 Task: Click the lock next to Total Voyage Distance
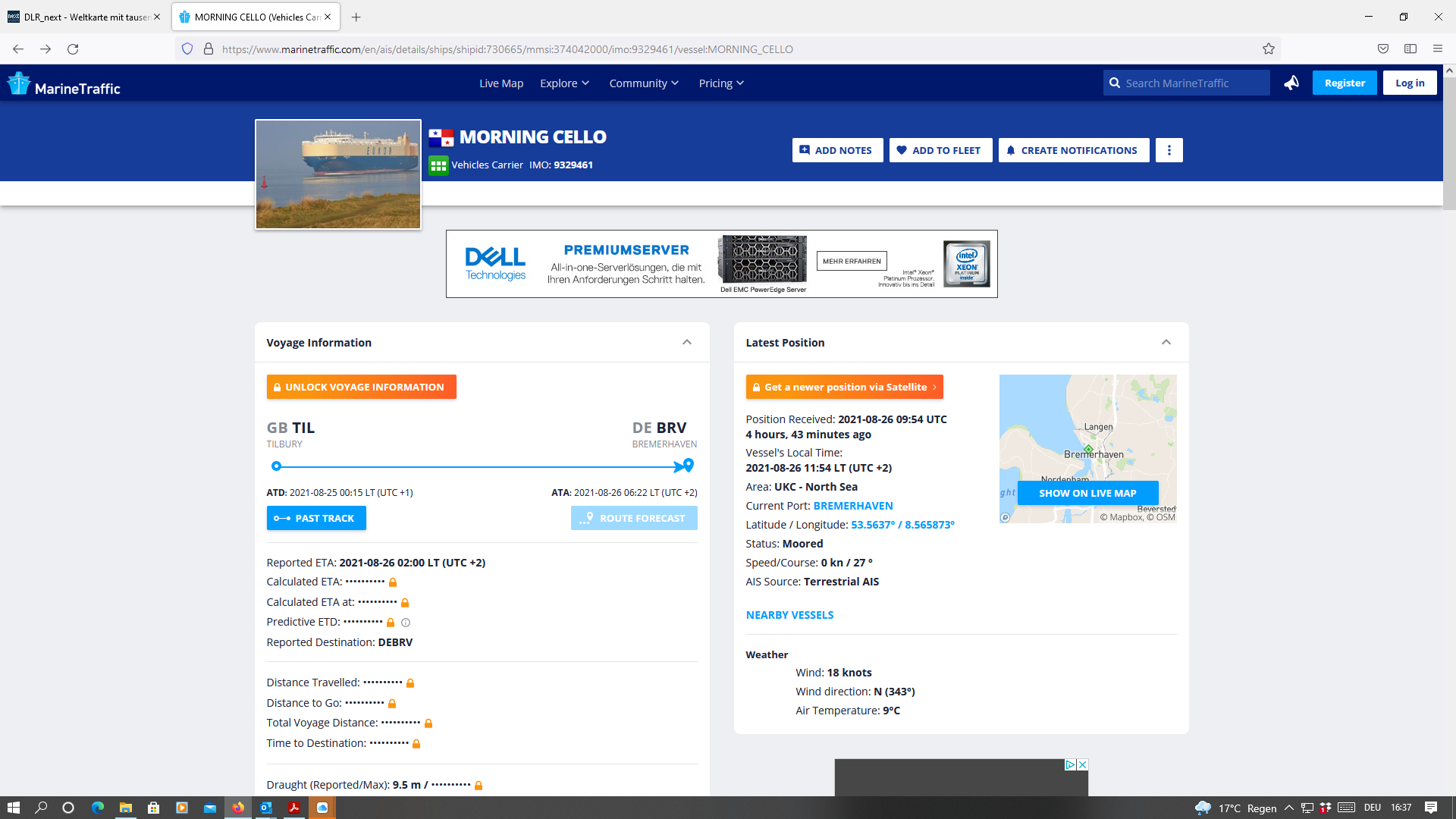click(x=428, y=723)
